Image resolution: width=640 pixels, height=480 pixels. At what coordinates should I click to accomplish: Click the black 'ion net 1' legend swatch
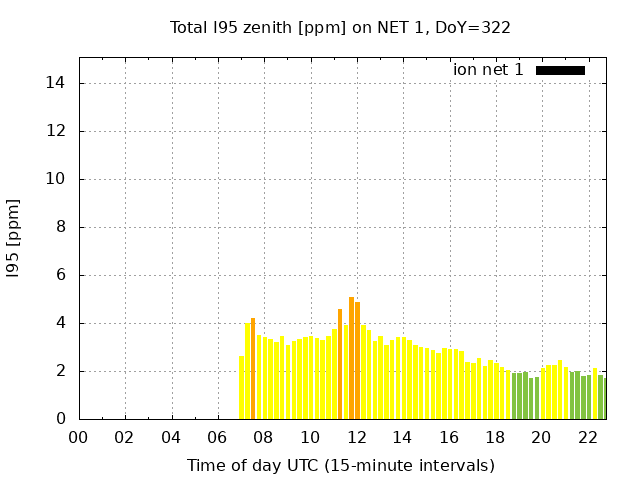click(560, 70)
